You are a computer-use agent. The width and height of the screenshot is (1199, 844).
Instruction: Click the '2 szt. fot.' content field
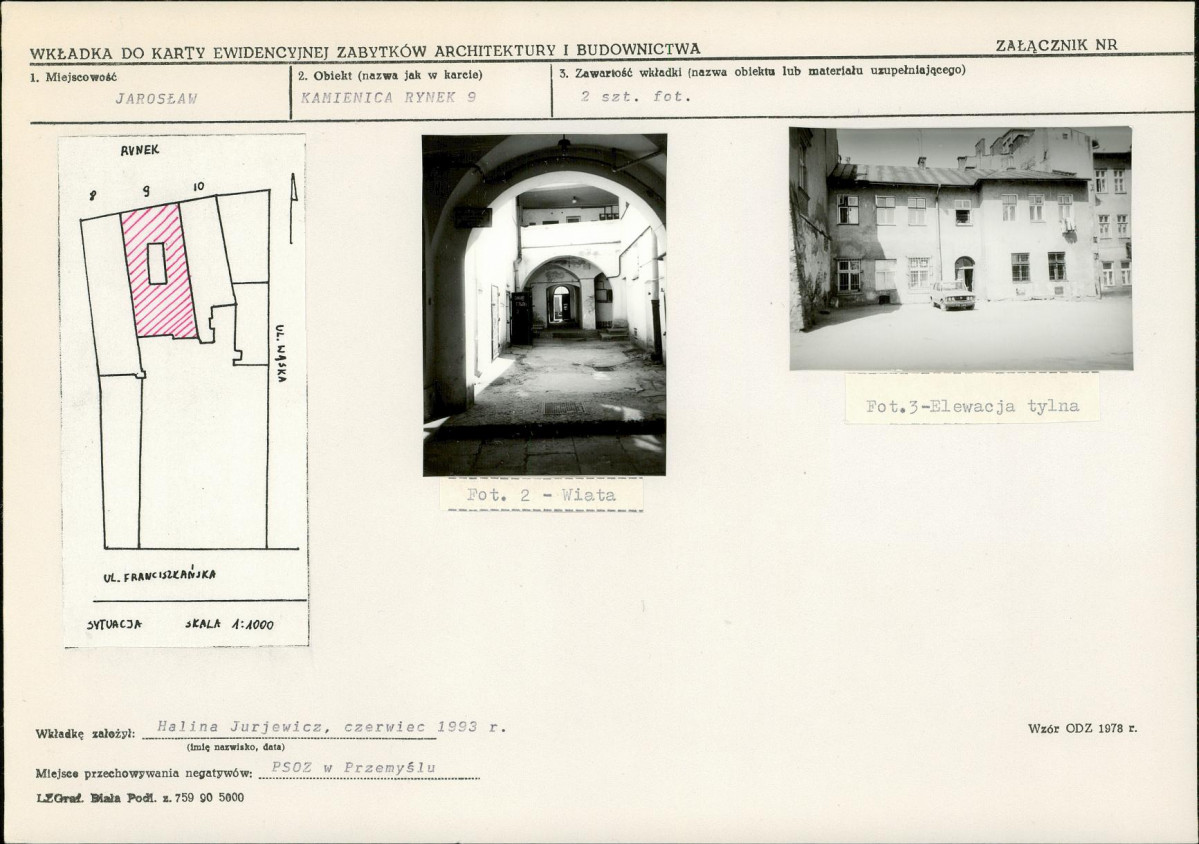click(635, 97)
